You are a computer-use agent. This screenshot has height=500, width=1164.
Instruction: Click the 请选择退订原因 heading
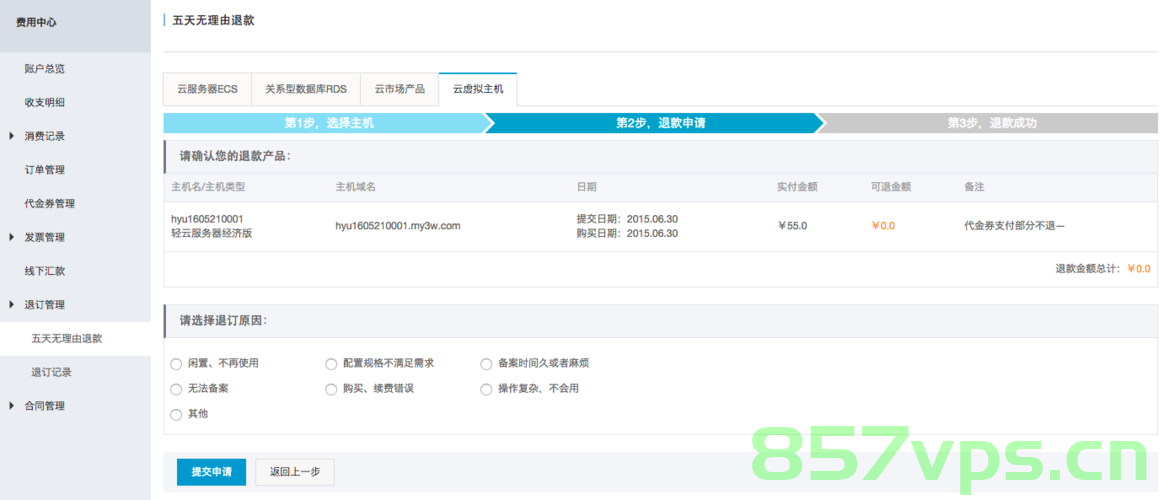pos(223,321)
